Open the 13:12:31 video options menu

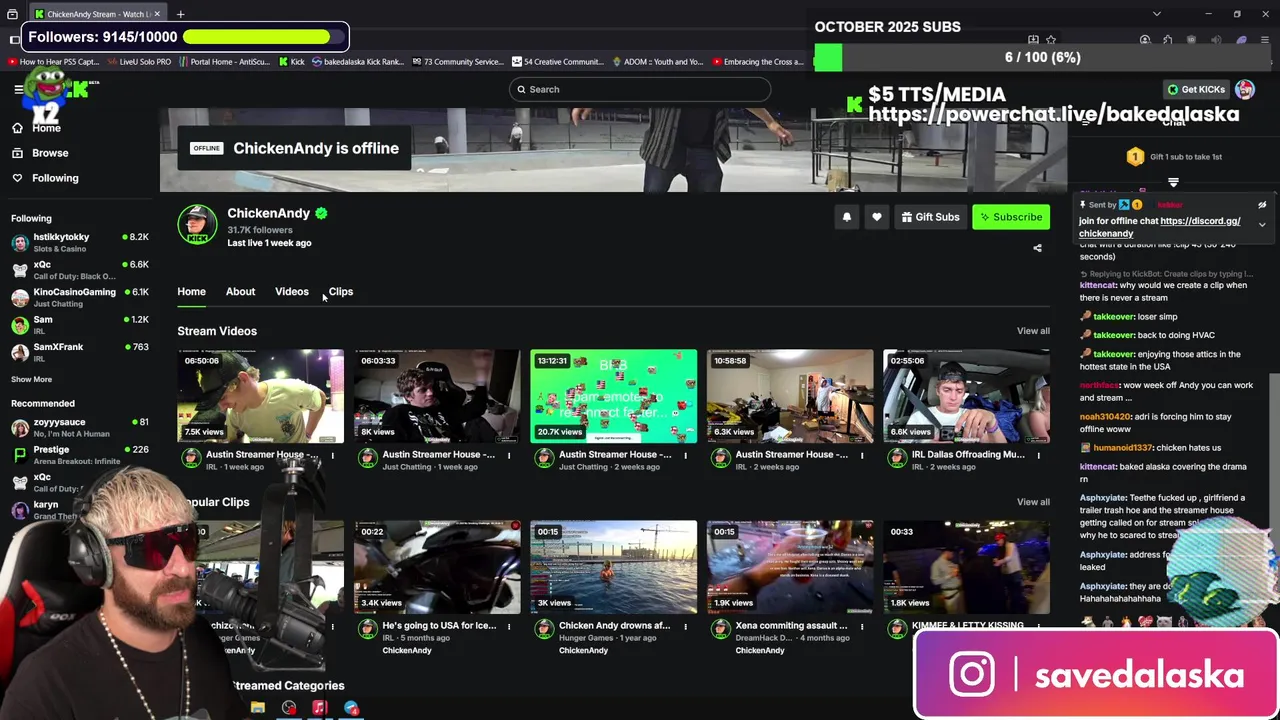click(686, 456)
